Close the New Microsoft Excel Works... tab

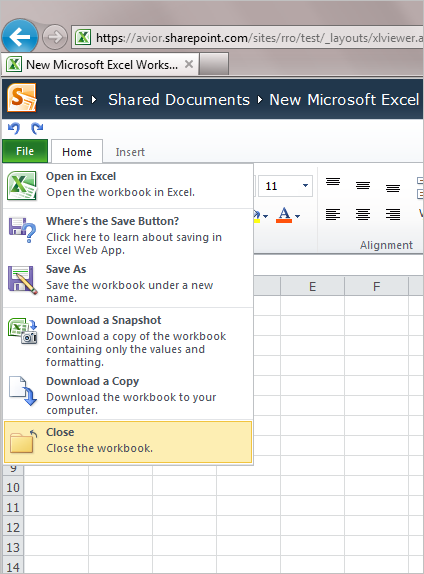click(x=189, y=64)
